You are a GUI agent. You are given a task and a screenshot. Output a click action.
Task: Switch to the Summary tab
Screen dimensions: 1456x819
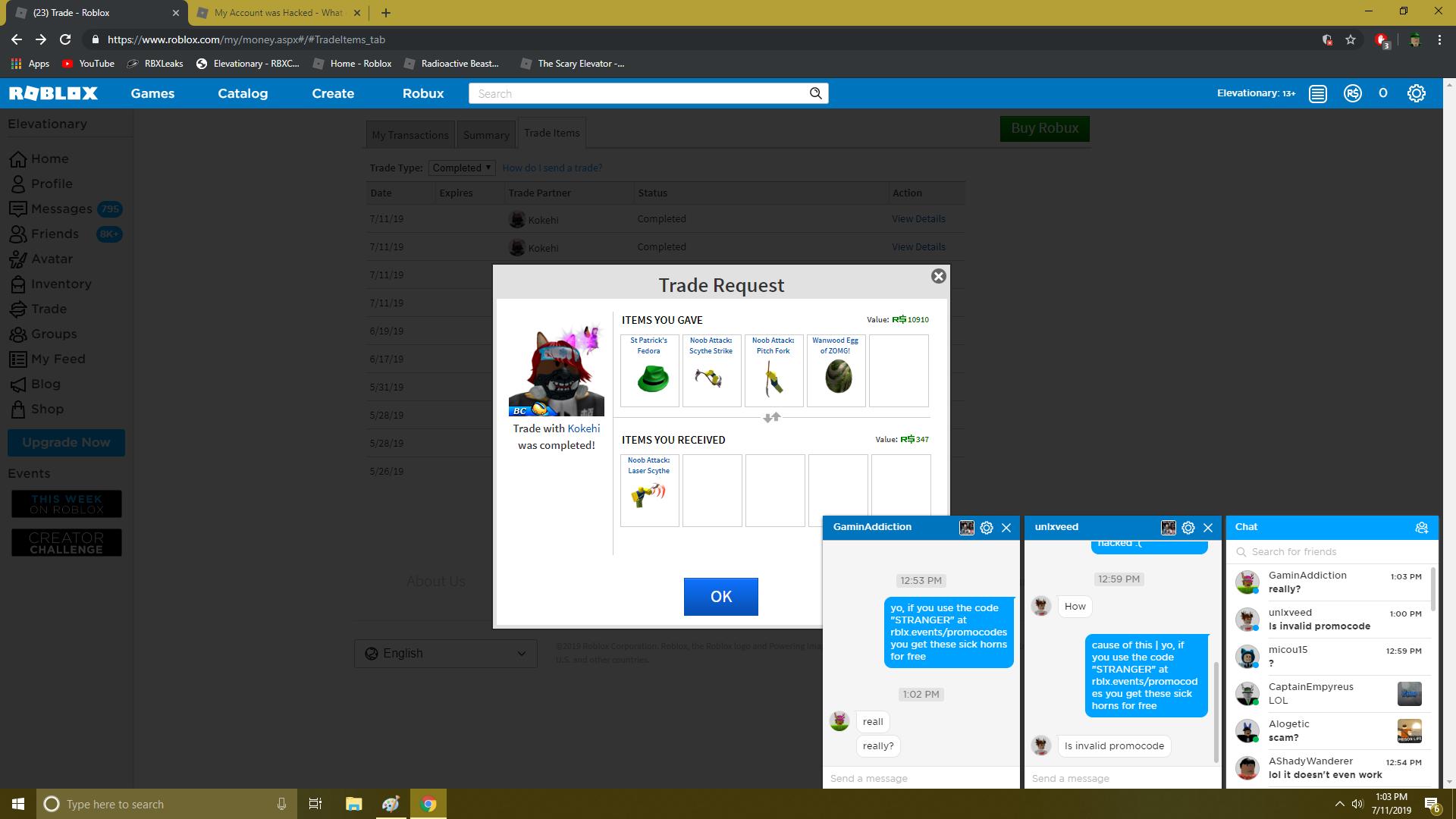[x=486, y=135]
